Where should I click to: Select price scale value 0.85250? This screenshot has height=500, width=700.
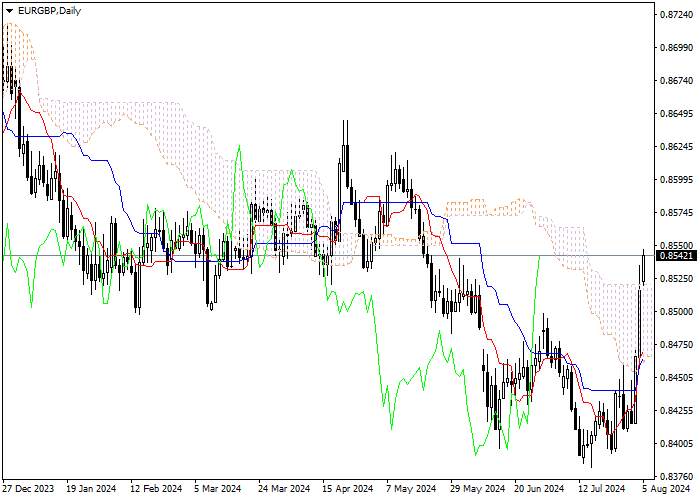click(676, 279)
